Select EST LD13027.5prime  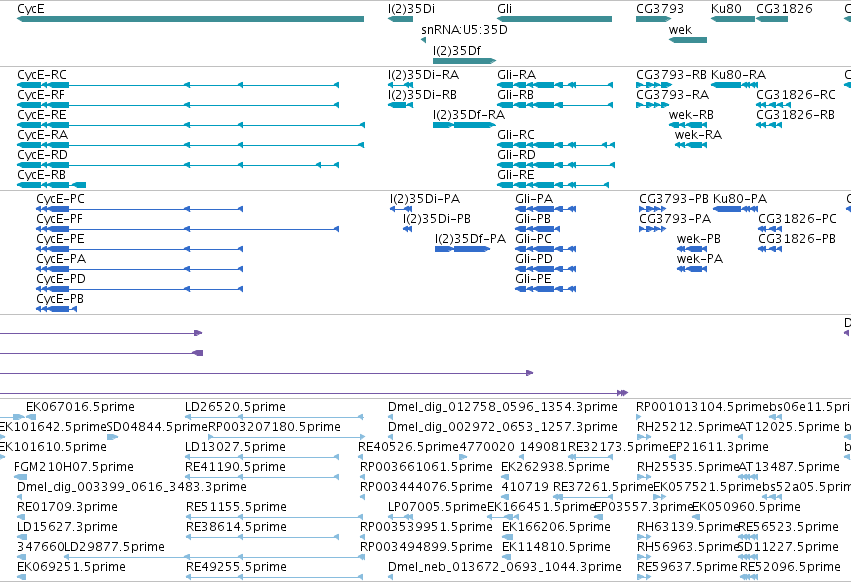pos(262,457)
